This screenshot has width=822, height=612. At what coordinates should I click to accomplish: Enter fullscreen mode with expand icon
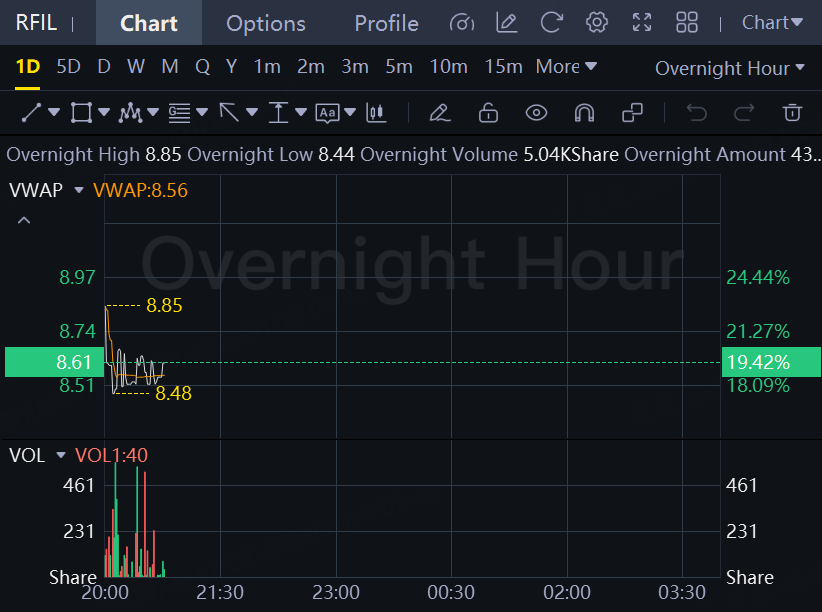(642, 22)
